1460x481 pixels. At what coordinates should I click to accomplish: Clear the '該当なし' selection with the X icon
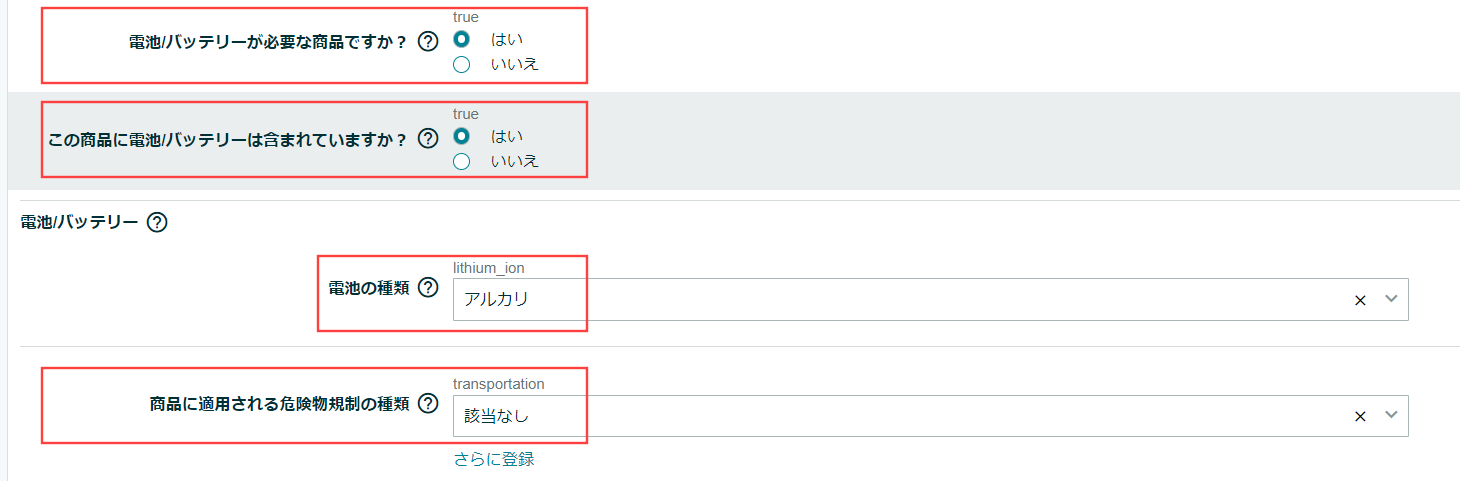pyautogui.click(x=1360, y=416)
